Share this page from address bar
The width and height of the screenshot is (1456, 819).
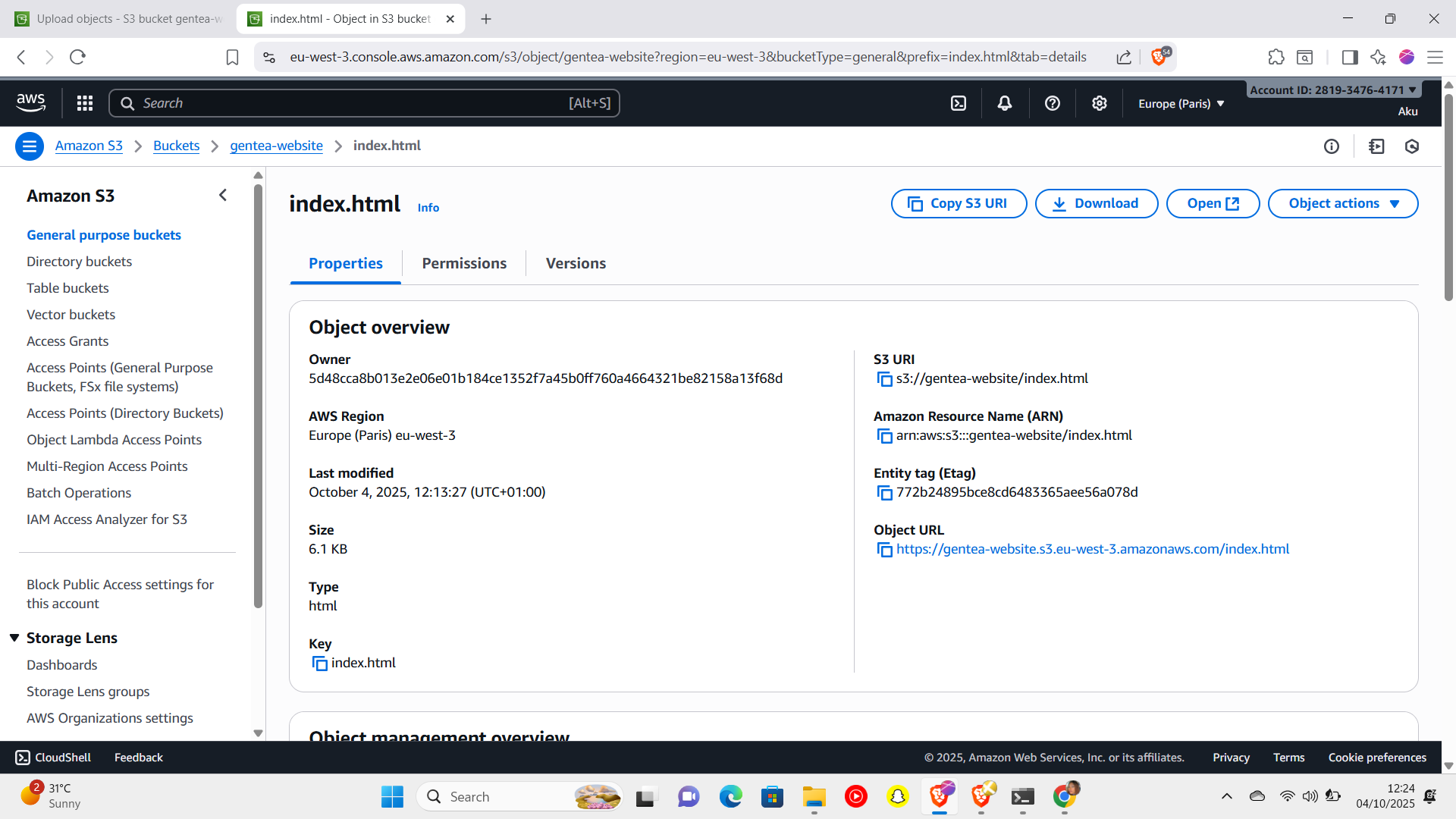tap(1124, 57)
